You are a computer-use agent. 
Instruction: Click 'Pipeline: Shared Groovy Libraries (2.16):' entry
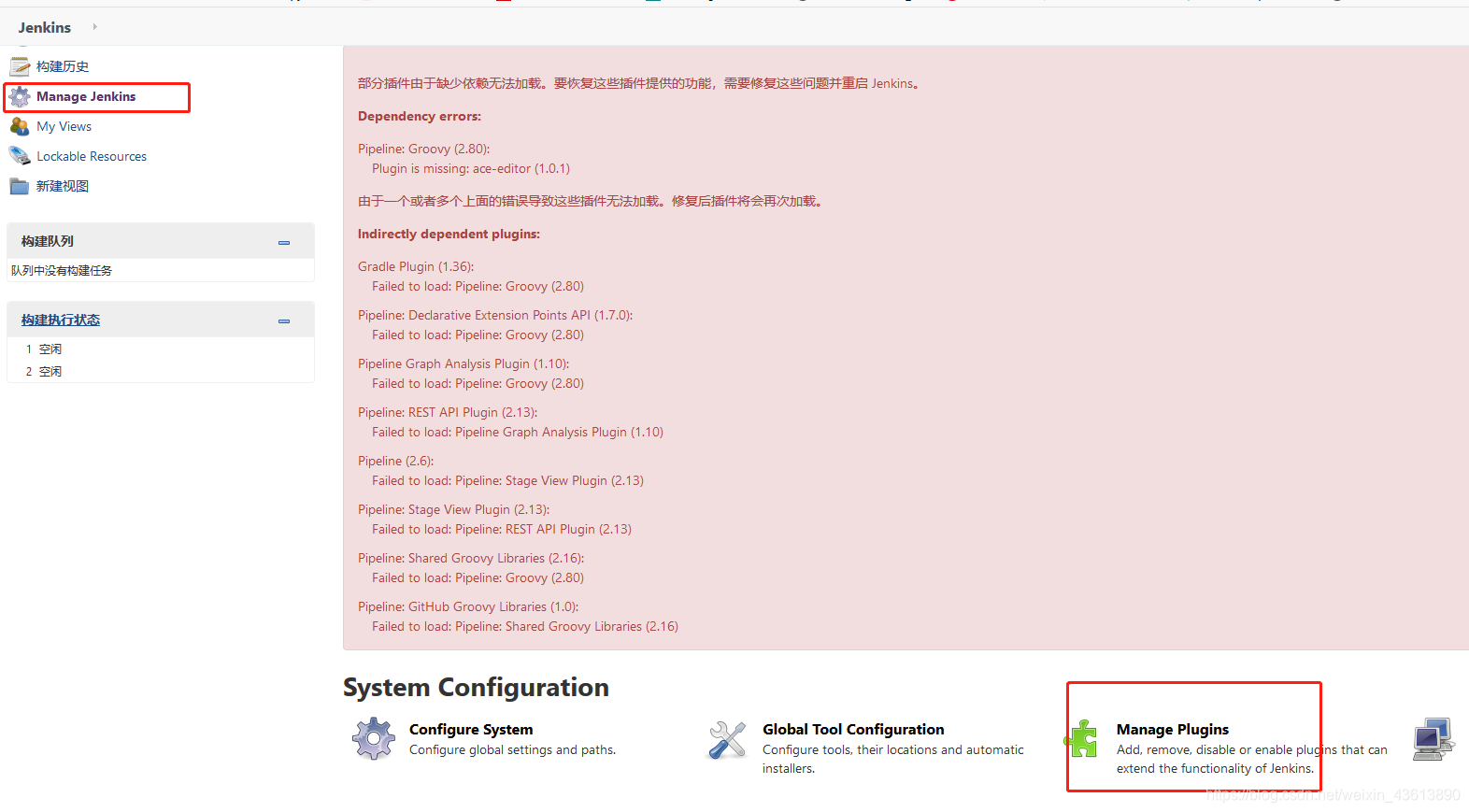click(x=471, y=558)
